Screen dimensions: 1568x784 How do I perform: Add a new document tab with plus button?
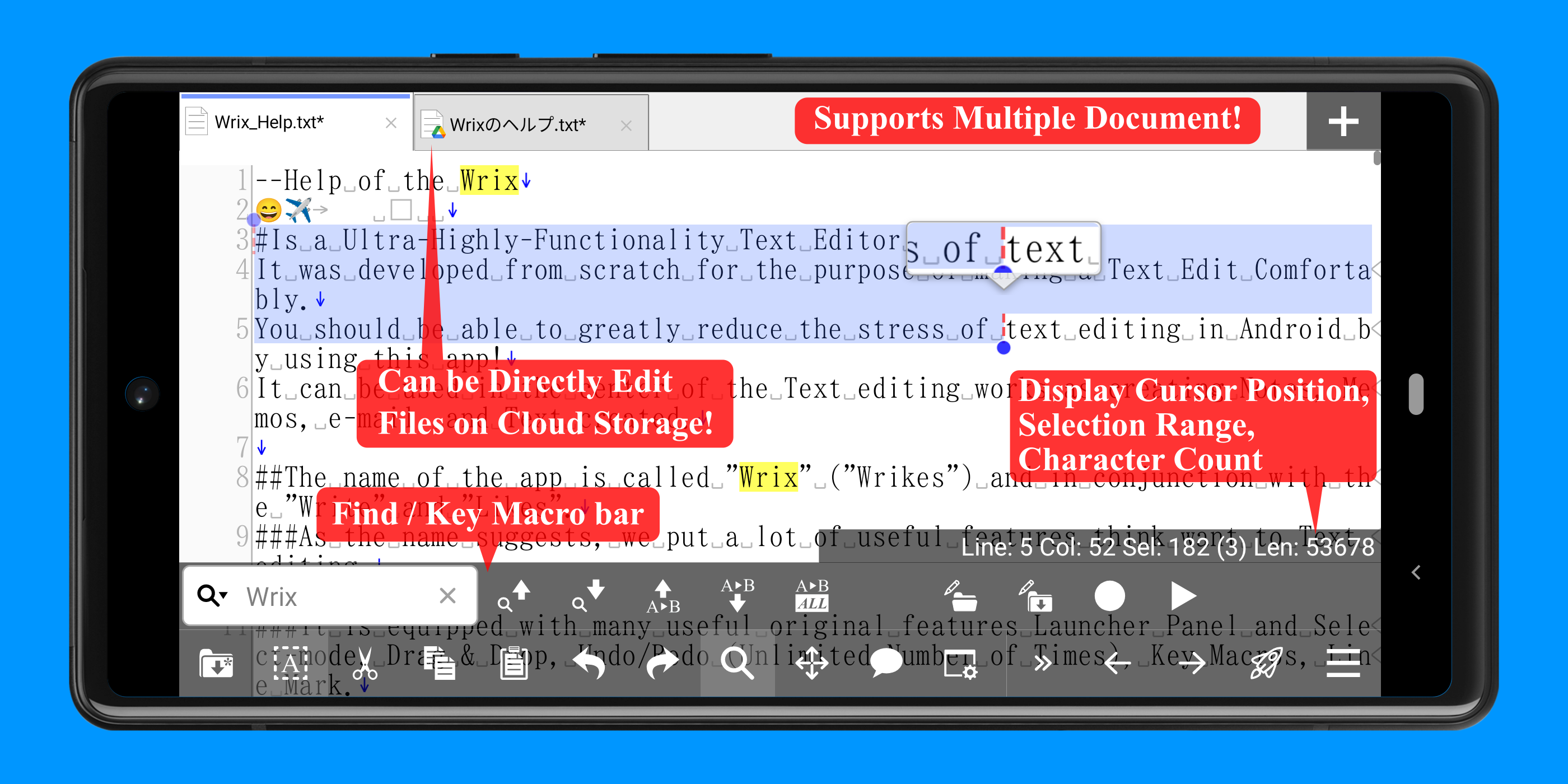coord(1343,122)
